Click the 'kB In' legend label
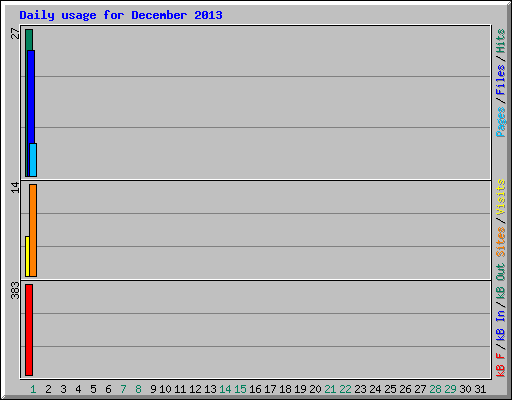Image resolution: width=512 pixels, height=400 pixels. click(501, 326)
